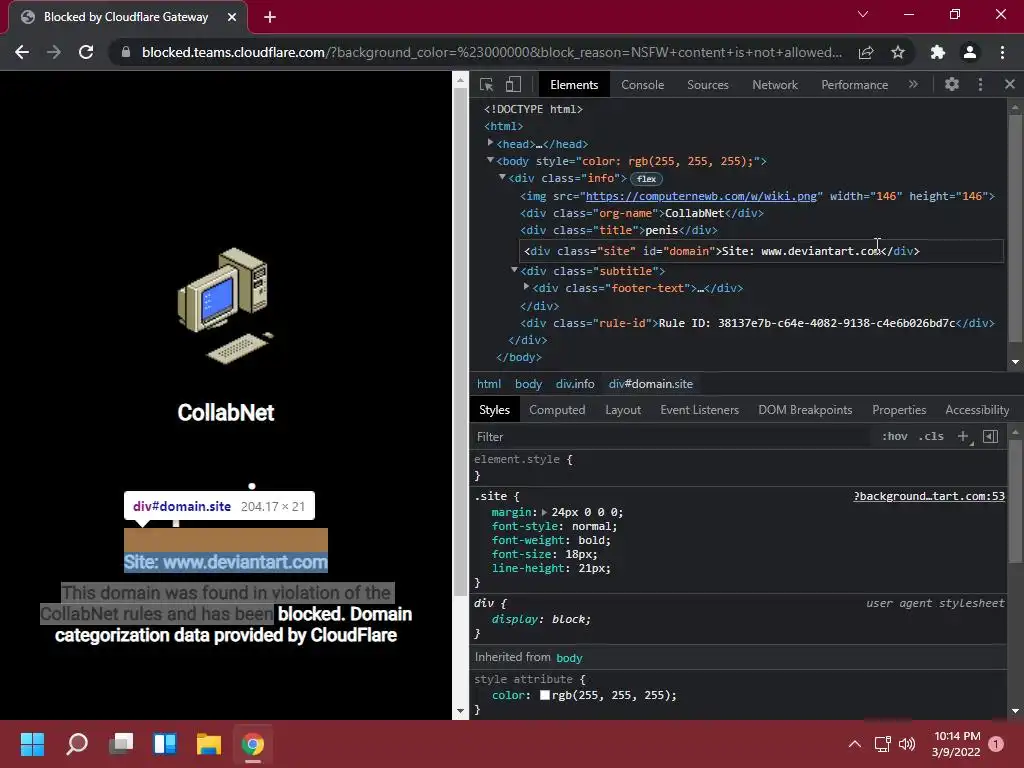Share this page icon in address bar
This screenshot has width=1024, height=768.
(866, 52)
